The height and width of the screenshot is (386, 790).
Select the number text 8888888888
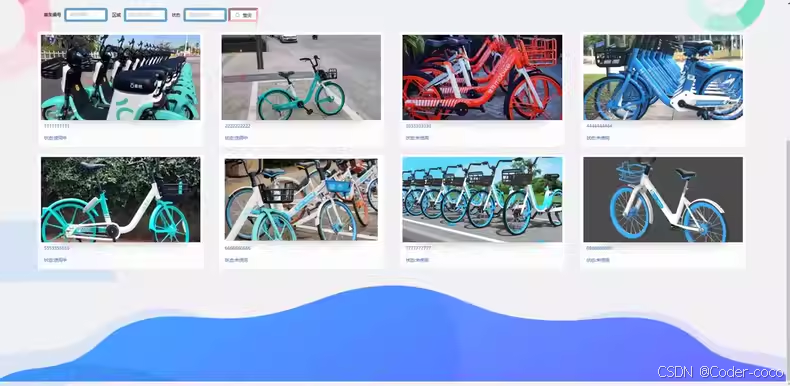(x=599, y=248)
